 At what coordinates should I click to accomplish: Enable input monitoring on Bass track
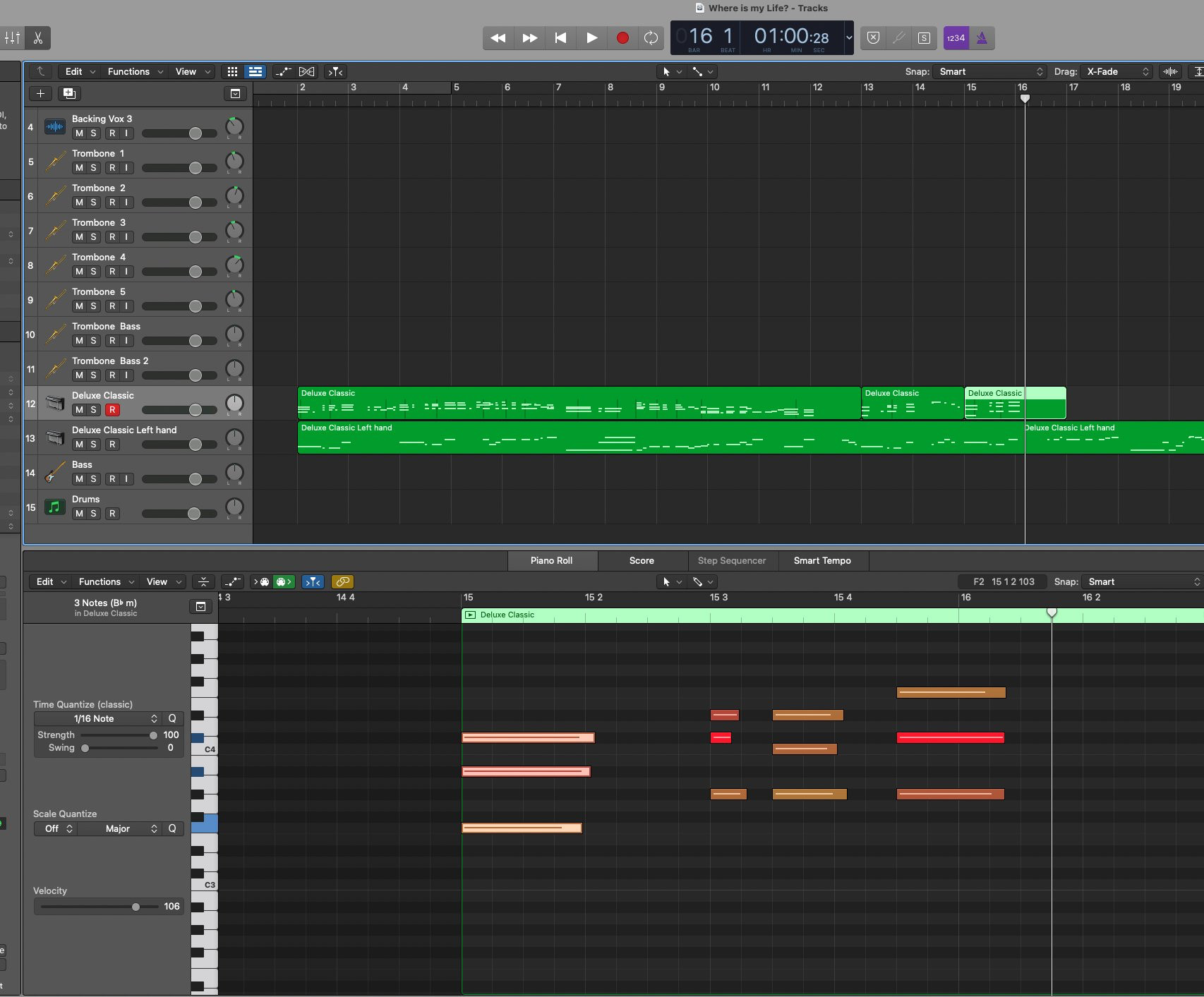[x=126, y=479]
